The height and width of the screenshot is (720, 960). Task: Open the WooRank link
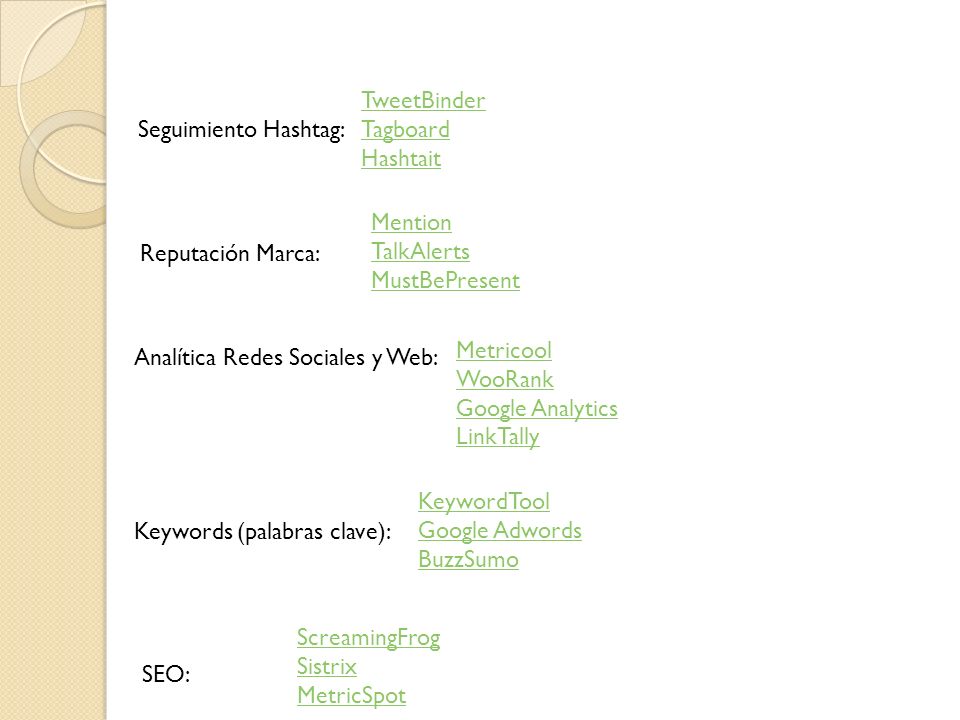point(504,379)
